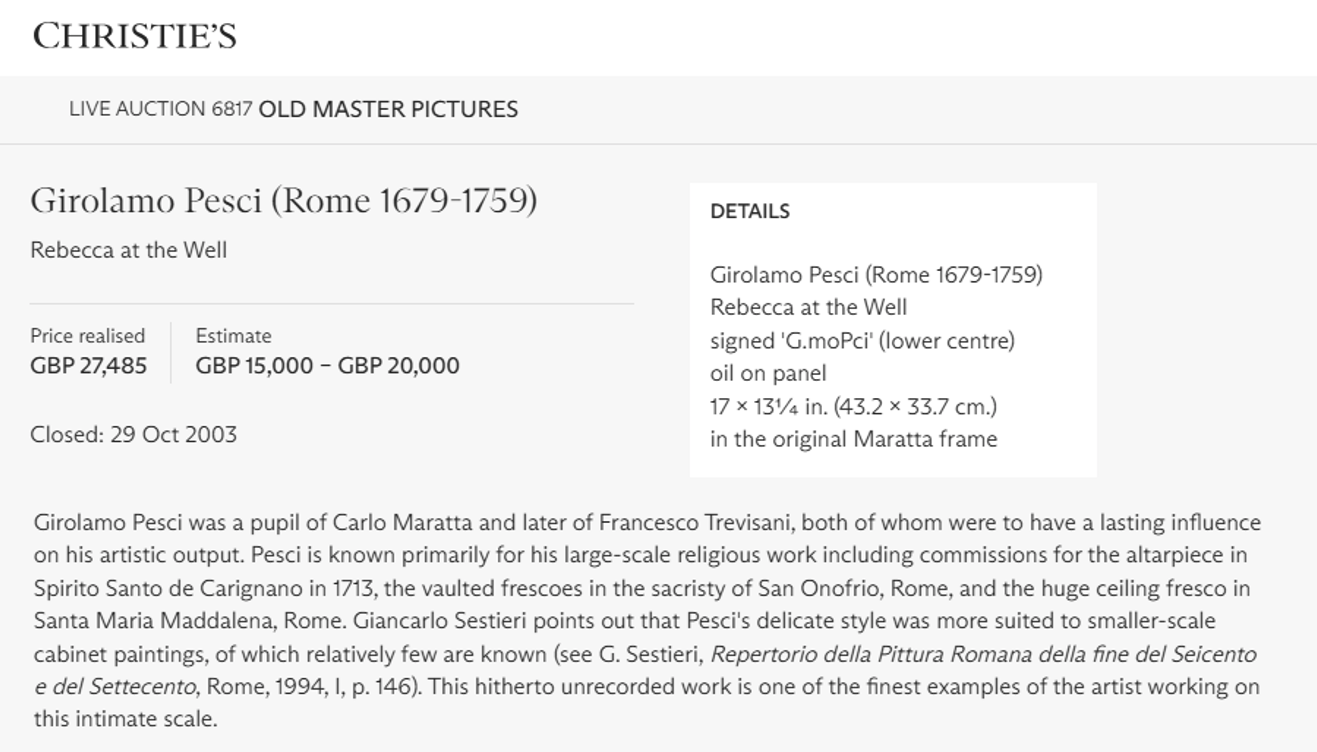Click the Closed: 29 Oct 2003 date
Image resolution: width=1317 pixels, height=752 pixels.
point(133,435)
